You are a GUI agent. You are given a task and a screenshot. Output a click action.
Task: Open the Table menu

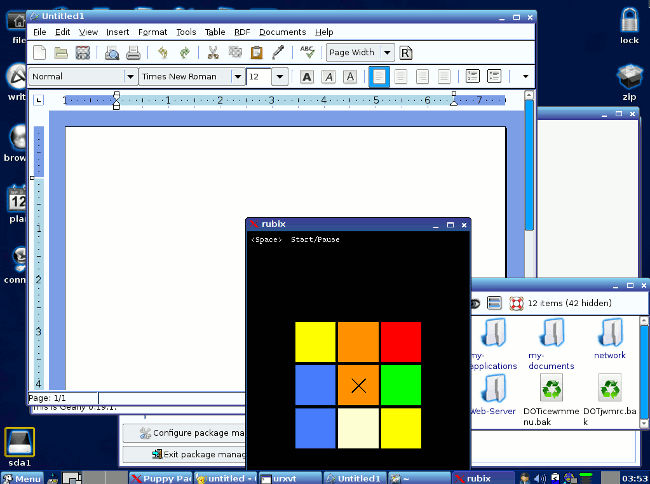click(x=214, y=32)
